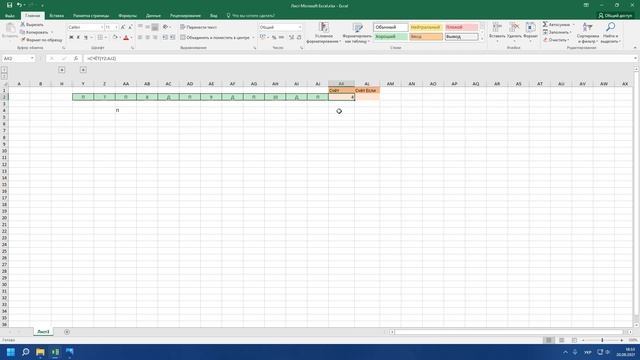Click Wrap Text (Перенести текст)
Viewport: 640px width, 360px height.
[x=198, y=27]
